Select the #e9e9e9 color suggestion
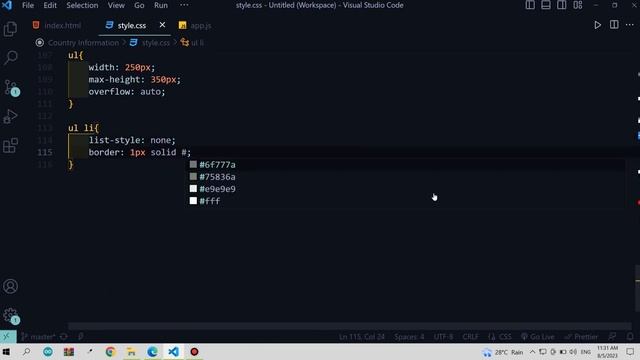The width and height of the screenshot is (640, 360). 406,189
